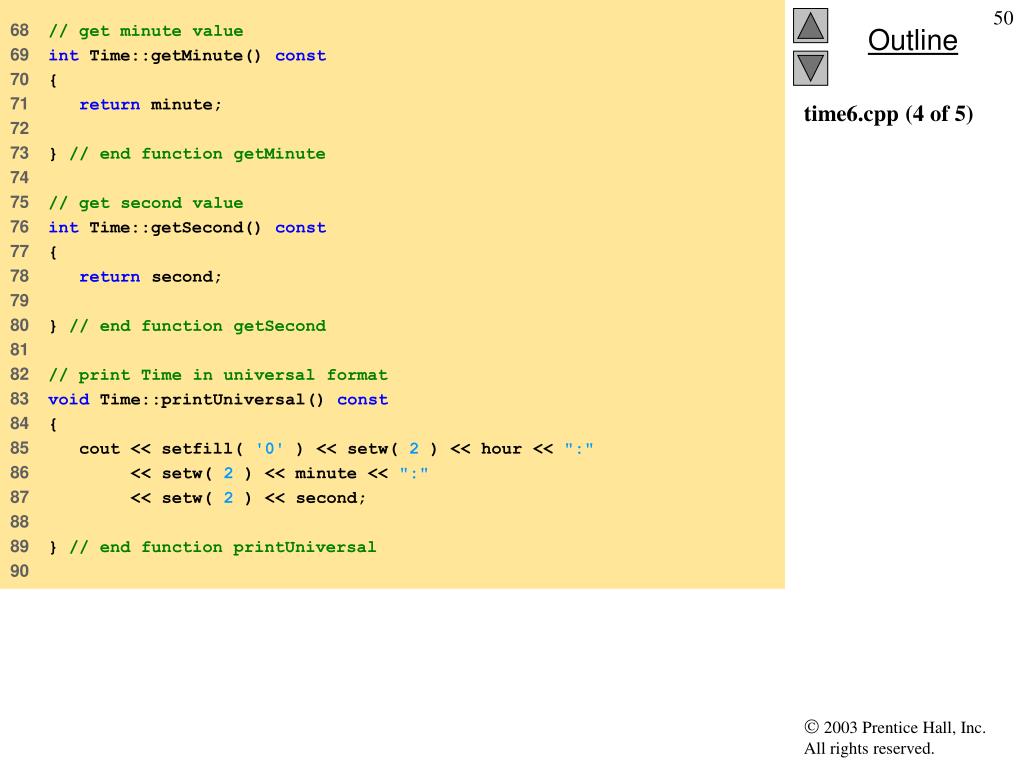
Task: Click line number 90
Action: [x=20, y=571]
